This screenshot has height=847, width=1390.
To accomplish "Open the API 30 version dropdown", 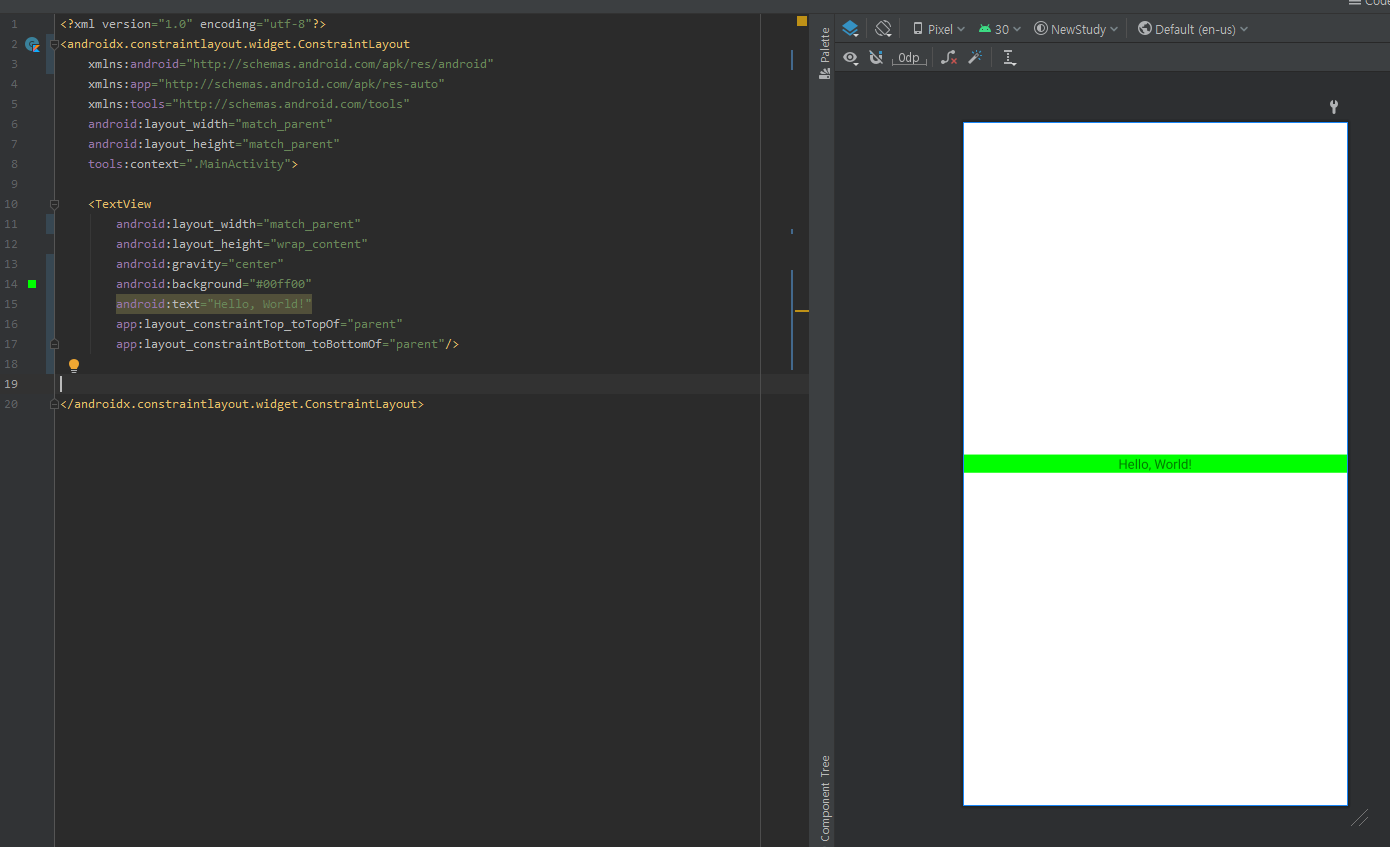I will [x=1000, y=29].
